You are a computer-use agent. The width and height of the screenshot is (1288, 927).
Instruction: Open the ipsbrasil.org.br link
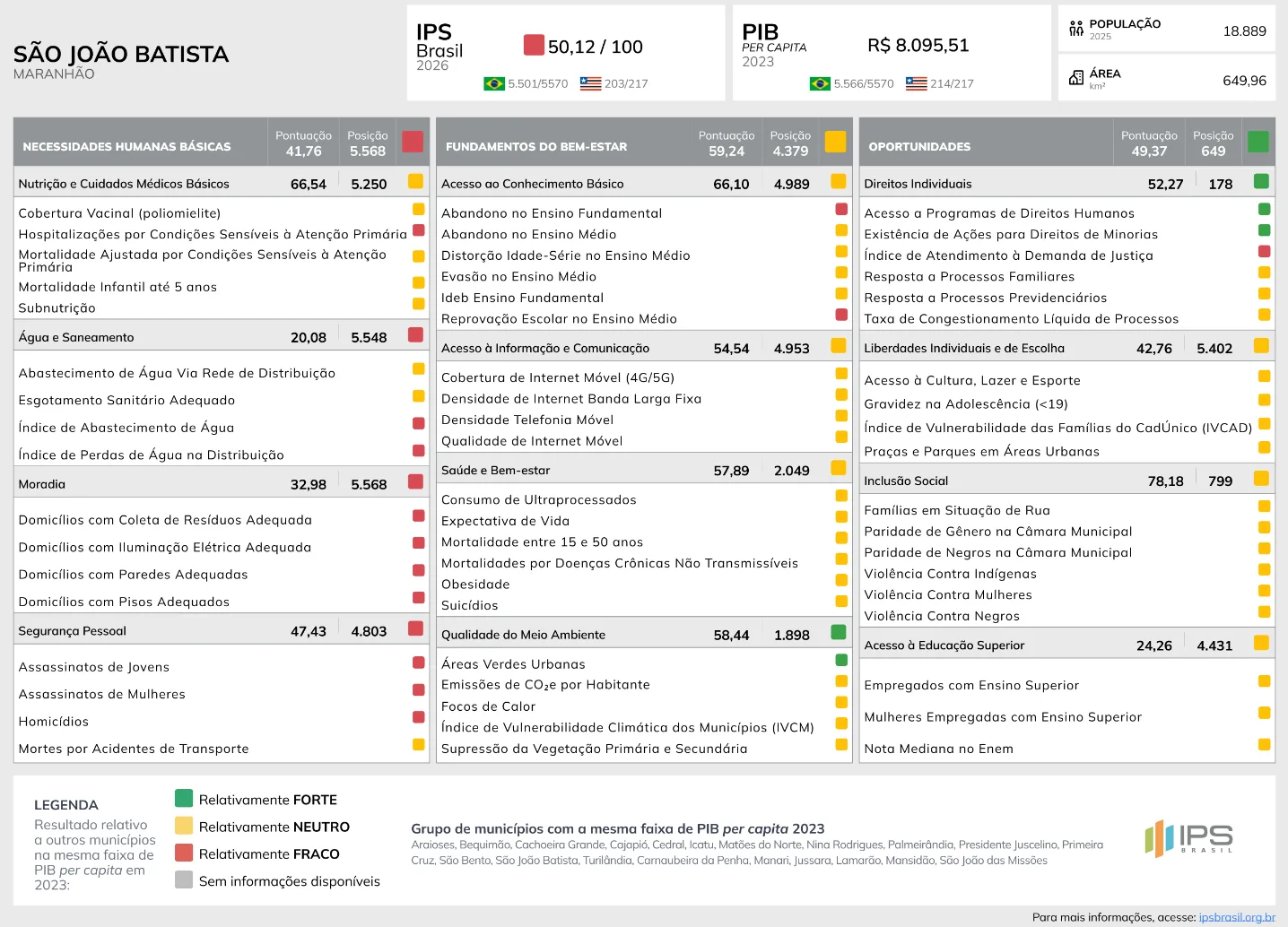click(x=1237, y=917)
